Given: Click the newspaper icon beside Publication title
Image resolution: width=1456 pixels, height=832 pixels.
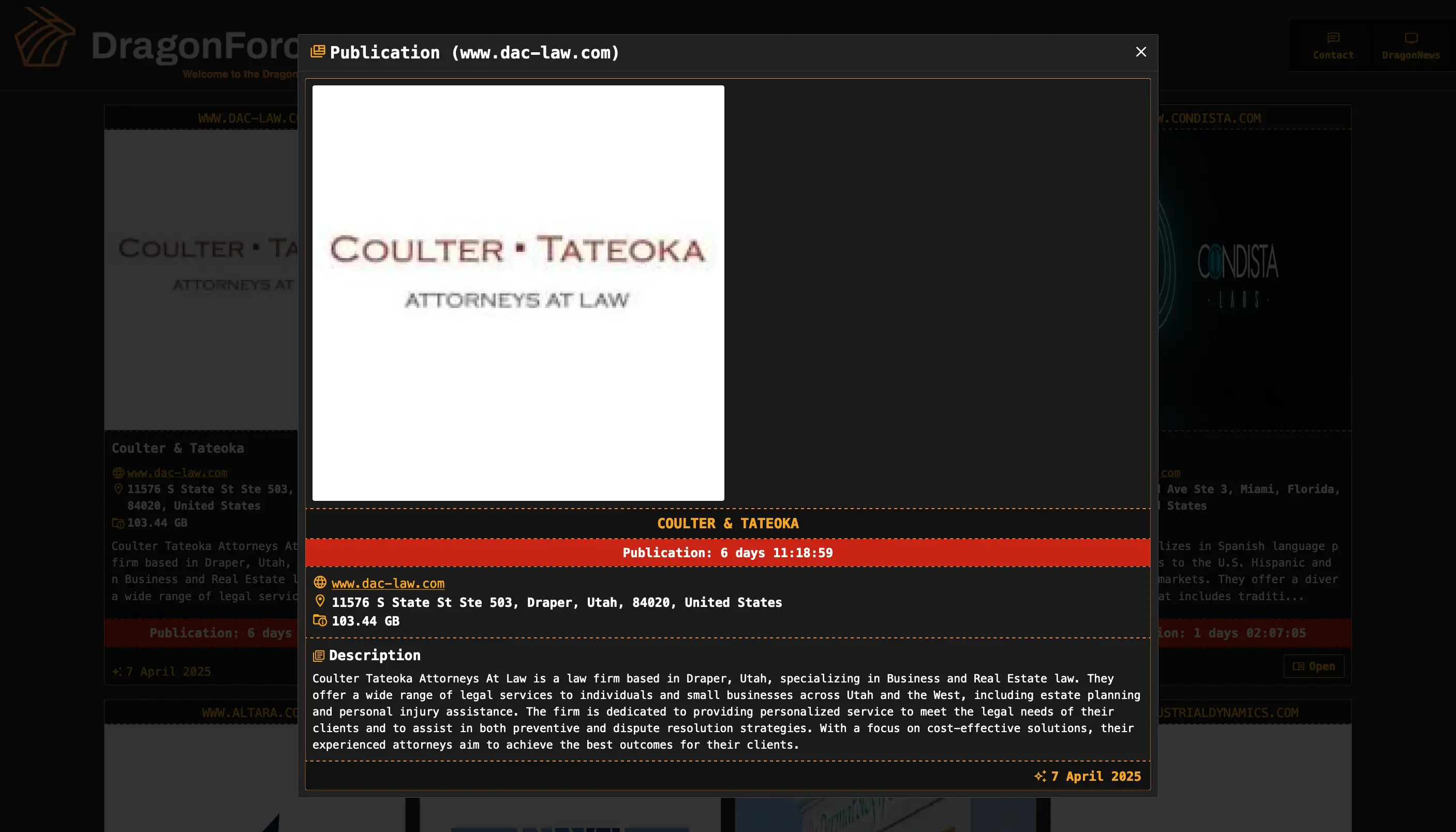Looking at the screenshot, I should point(318,52).
